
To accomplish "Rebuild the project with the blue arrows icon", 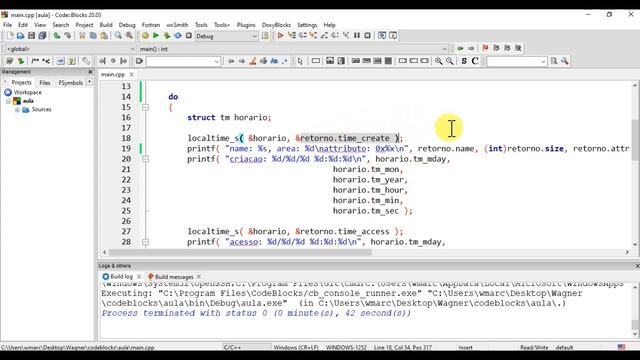I will pyautogui.click(x=178, y=36).
